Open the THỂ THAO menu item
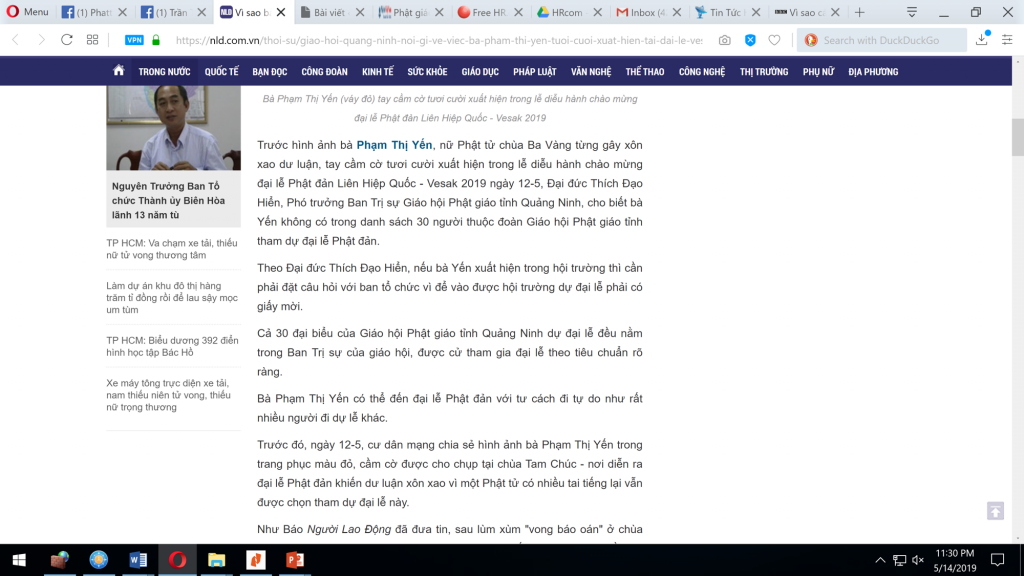The width and height of the screenshot is (1024, 576). [645, 72]
